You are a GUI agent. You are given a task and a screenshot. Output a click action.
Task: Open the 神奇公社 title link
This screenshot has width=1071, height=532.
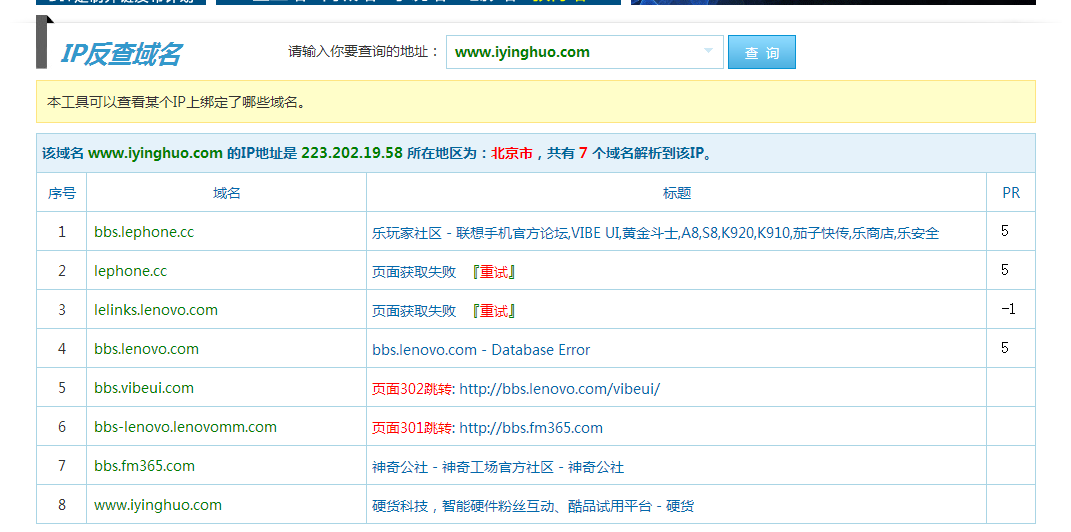click(498, 467)
